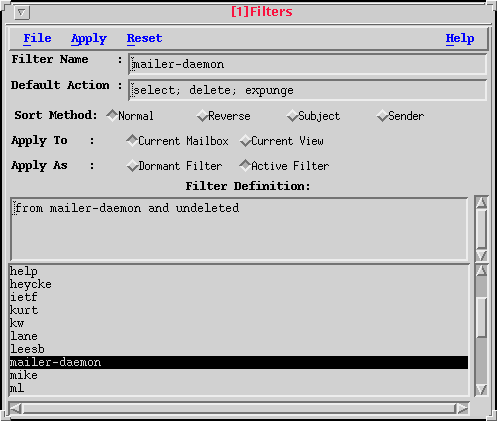Image resolution: width=497 pixels, height=421 pixels.
Task: Select the 'kw' filter in list
Action: 239,323
